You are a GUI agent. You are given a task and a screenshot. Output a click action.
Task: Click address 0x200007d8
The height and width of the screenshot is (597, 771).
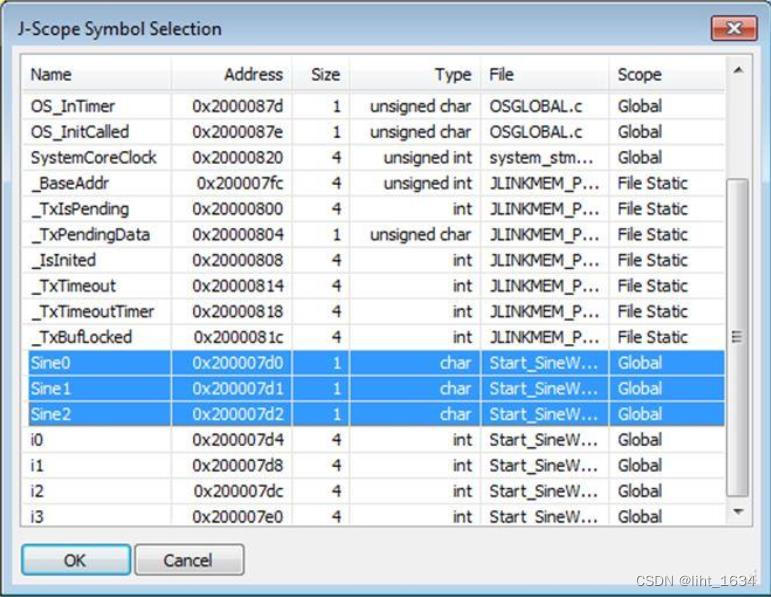coord(237,465)
